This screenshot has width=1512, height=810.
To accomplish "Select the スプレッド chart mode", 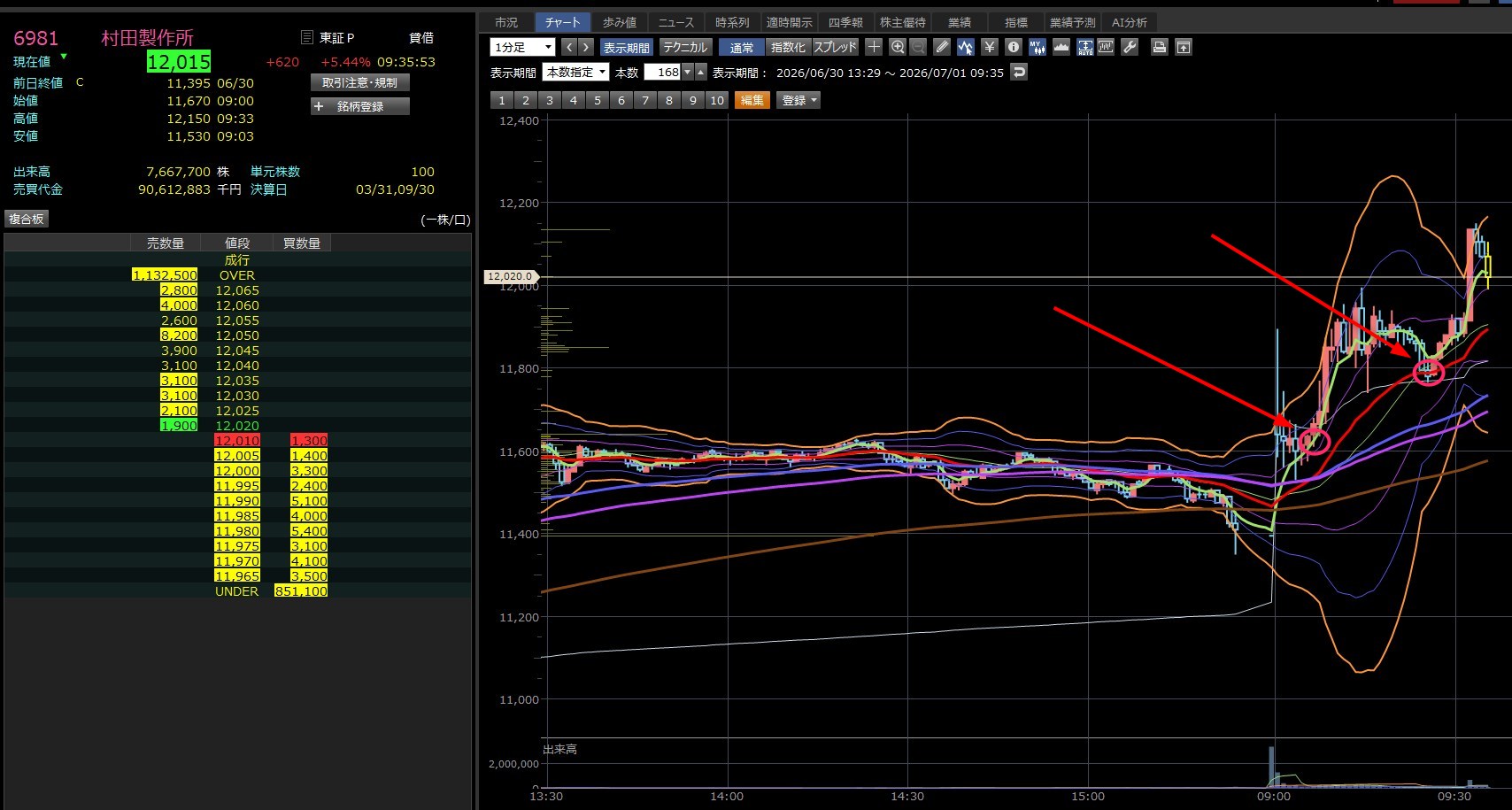I will [x=835, y=47].
